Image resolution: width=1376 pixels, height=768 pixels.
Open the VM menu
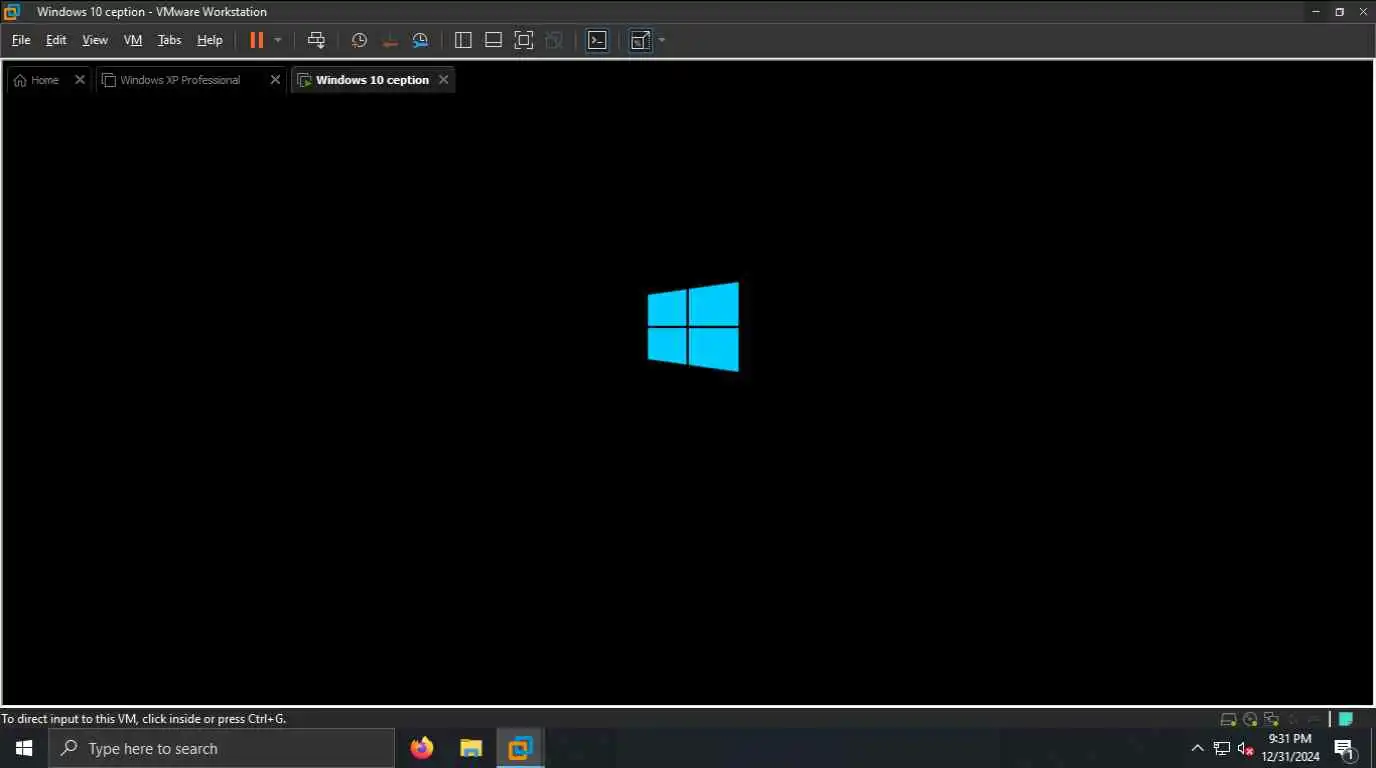pos(133,40)
